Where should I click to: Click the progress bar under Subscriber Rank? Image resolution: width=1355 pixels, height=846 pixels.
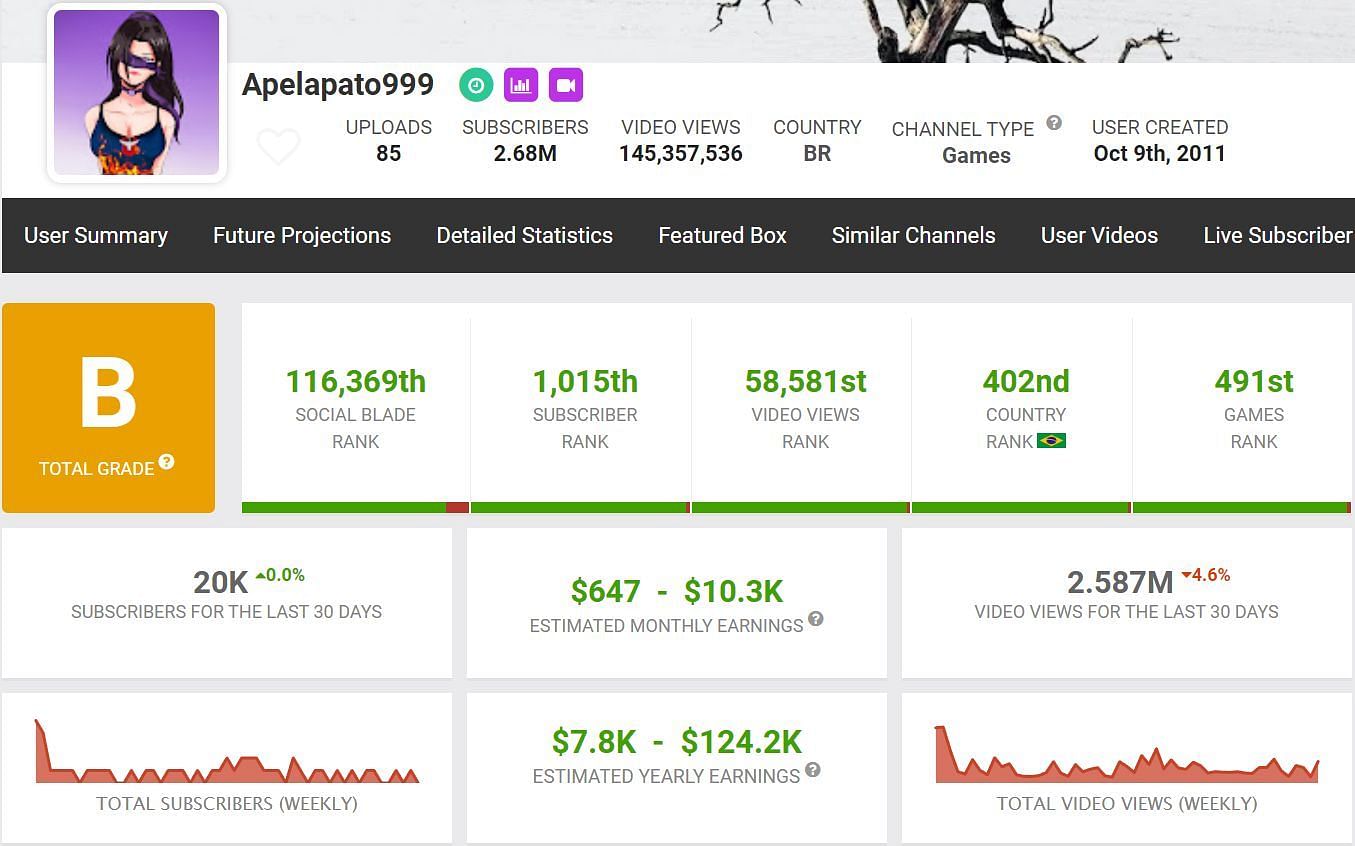[580, 508]
